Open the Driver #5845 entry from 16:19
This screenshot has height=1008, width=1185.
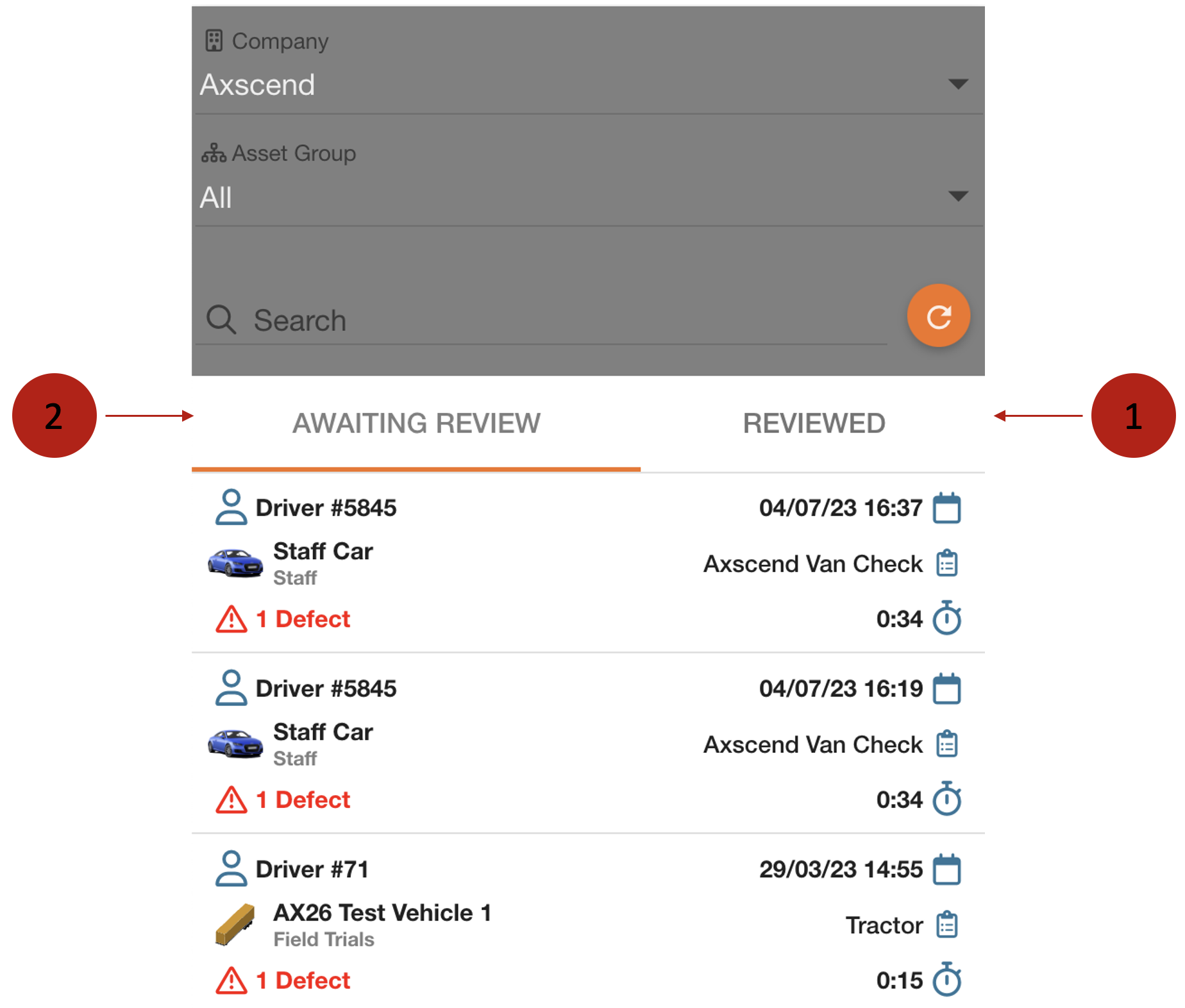(577, 744)
